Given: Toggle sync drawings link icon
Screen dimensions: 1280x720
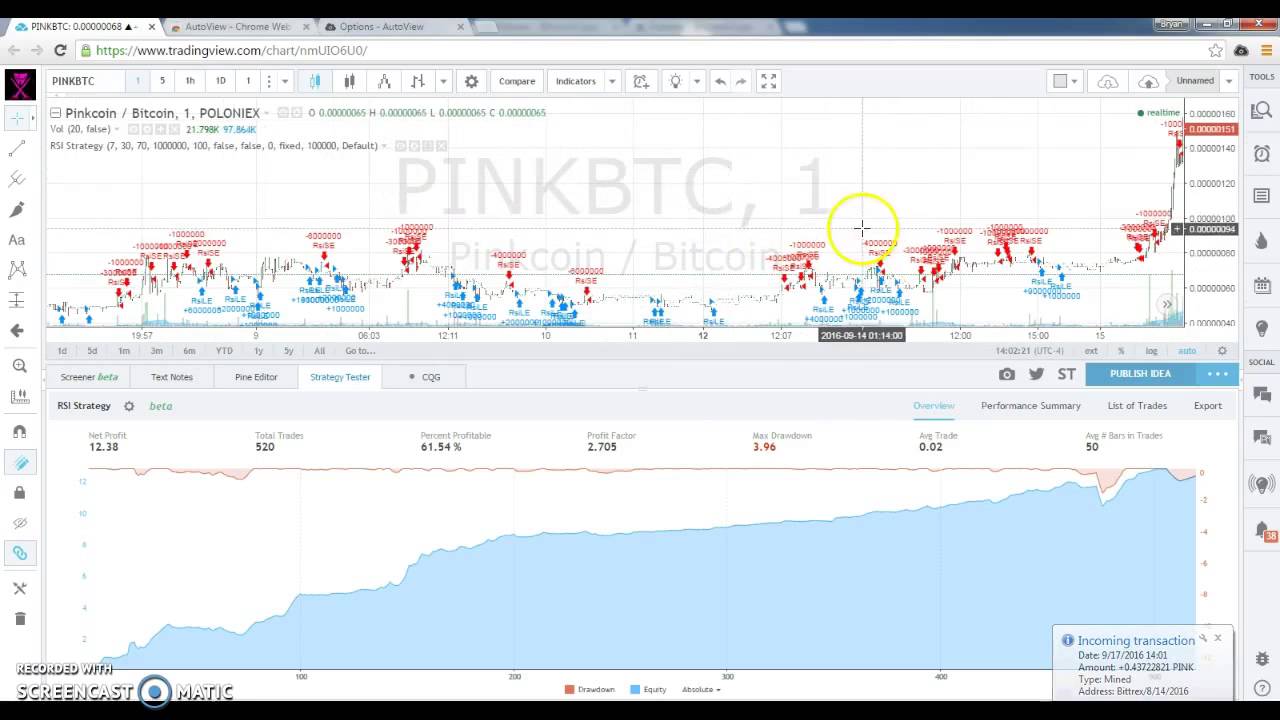Looking at the screenshot, I should pos(19,553).
